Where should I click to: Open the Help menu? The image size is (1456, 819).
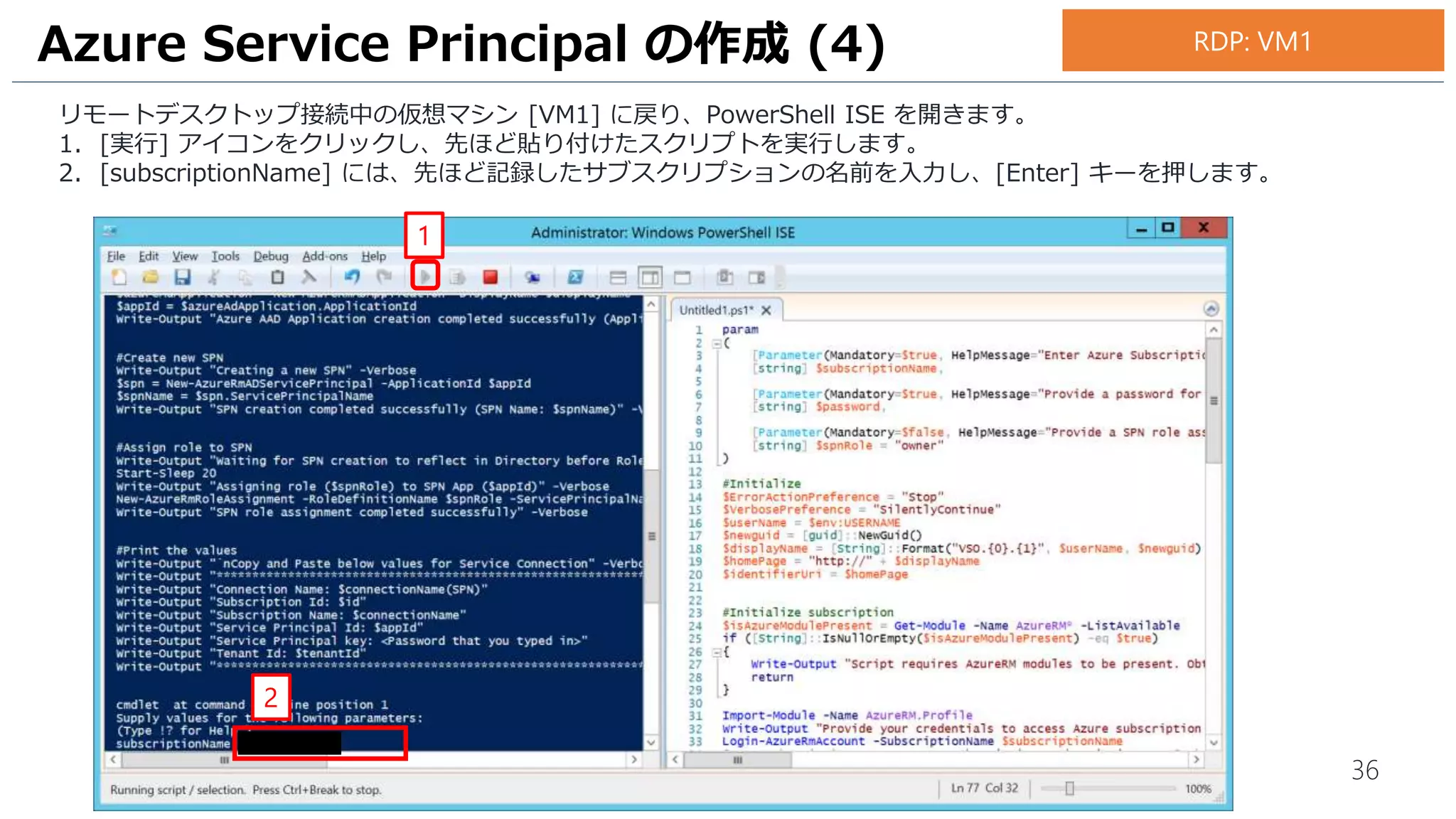point(373,256)
